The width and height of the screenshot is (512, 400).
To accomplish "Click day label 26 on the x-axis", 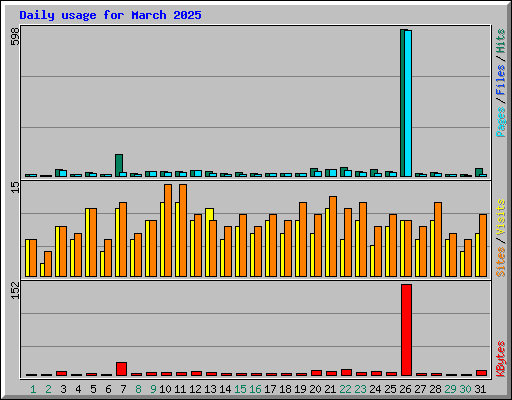I will 405,389.
